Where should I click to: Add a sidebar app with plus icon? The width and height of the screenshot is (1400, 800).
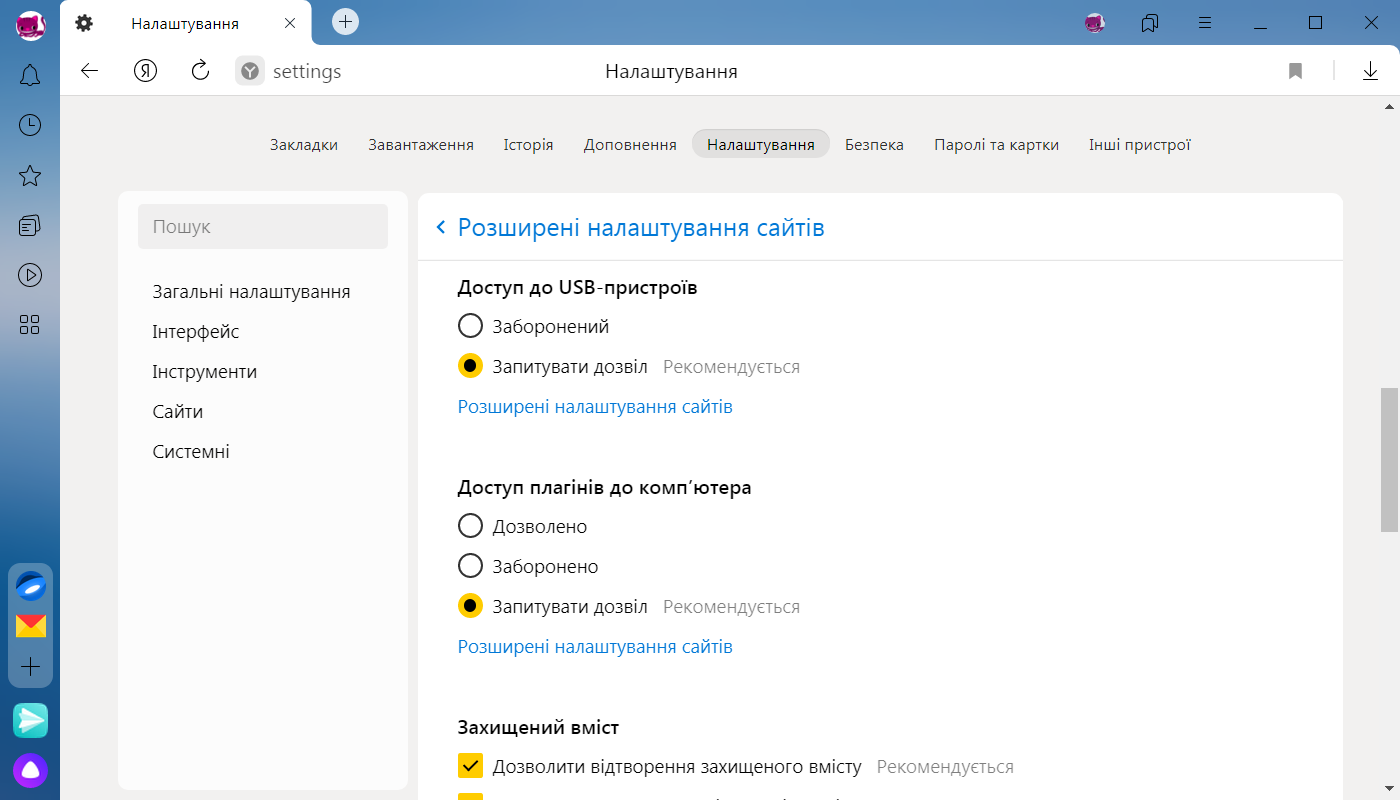[x=31, y=666]
